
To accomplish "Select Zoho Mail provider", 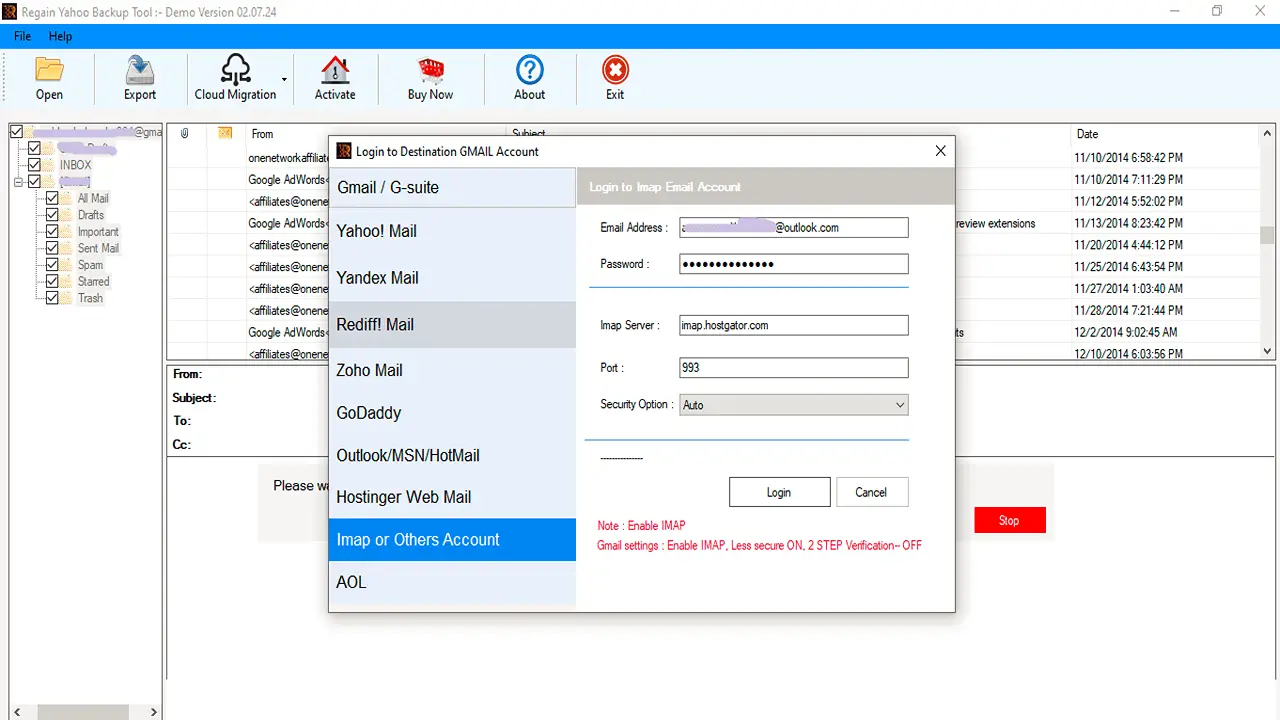I will pyautogui.click(x=452, y=370).
